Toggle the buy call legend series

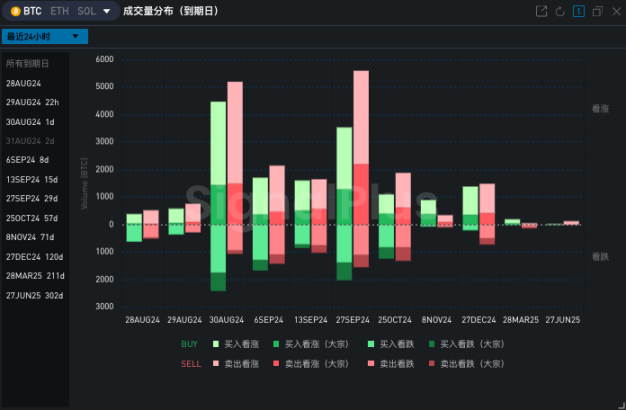point(236,344)
